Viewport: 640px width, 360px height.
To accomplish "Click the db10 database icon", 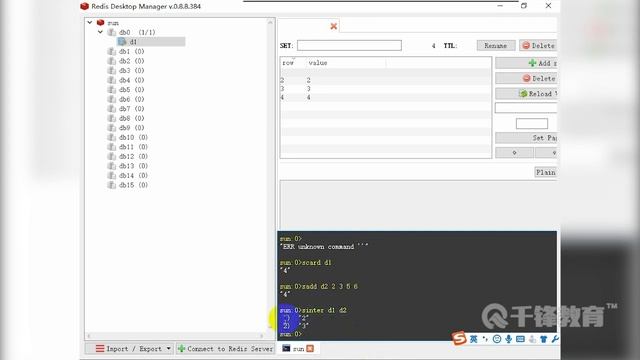I will click(111, 137).
